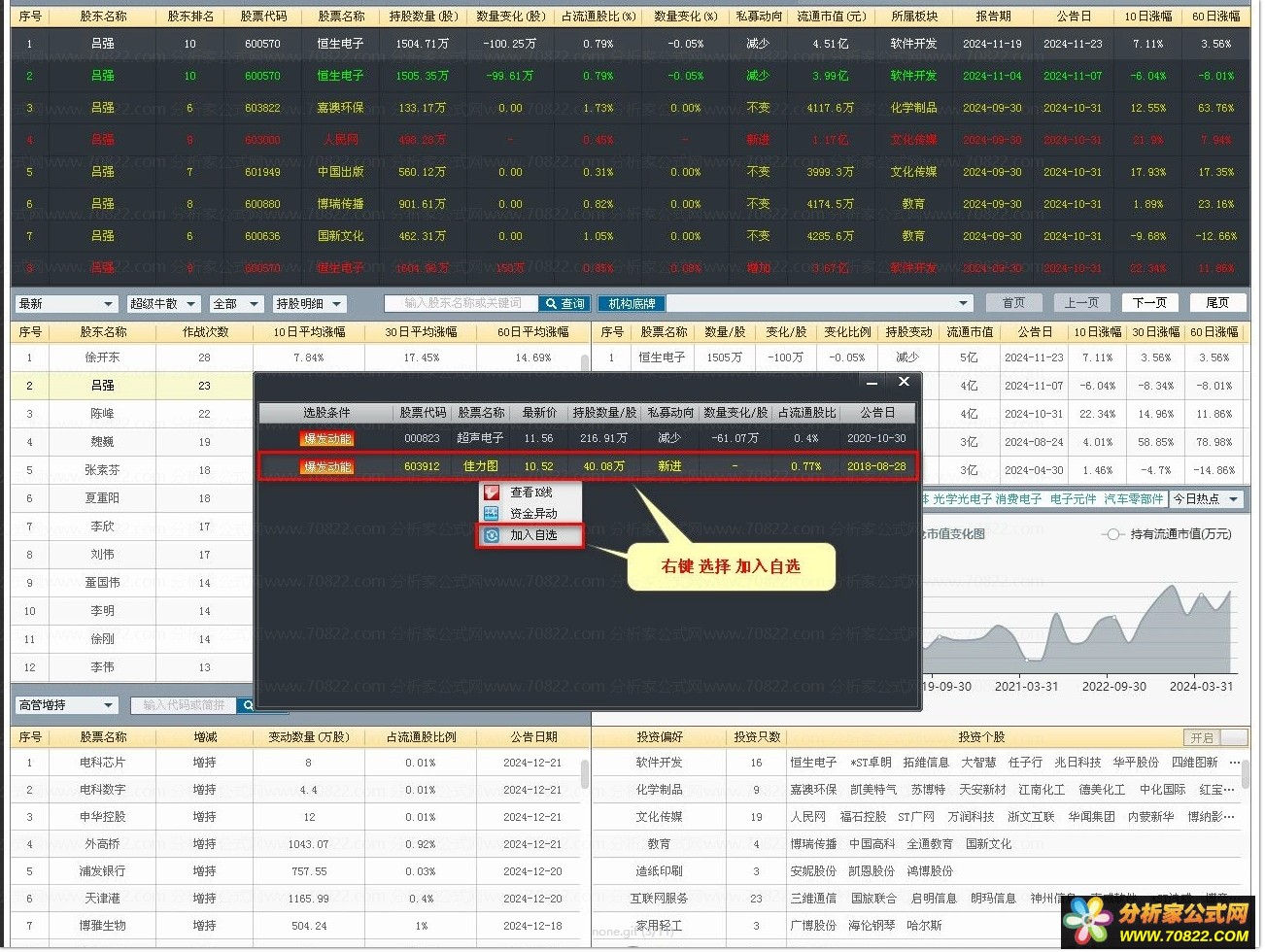The image size is (1265, 952).
Task: Click 嘉澳环保 stock name in top table
Action: 340,108
